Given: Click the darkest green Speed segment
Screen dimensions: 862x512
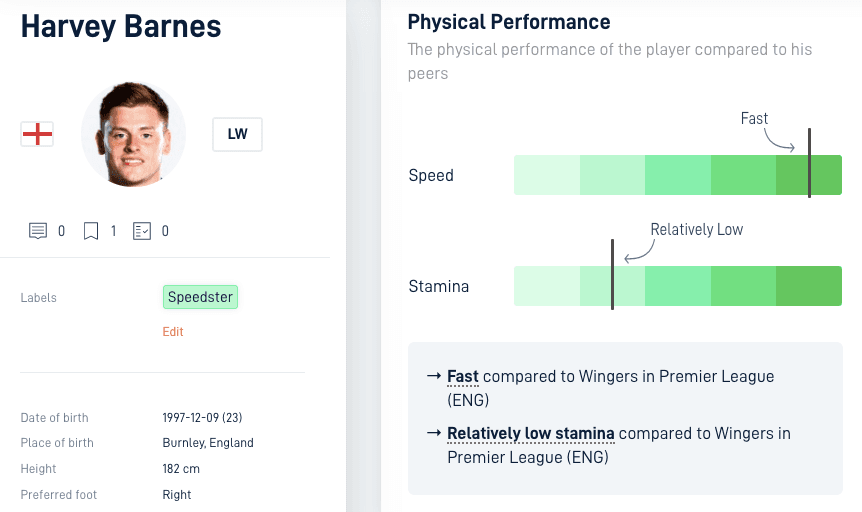Looking at the screenshot, I should click(x=809, y=175).
